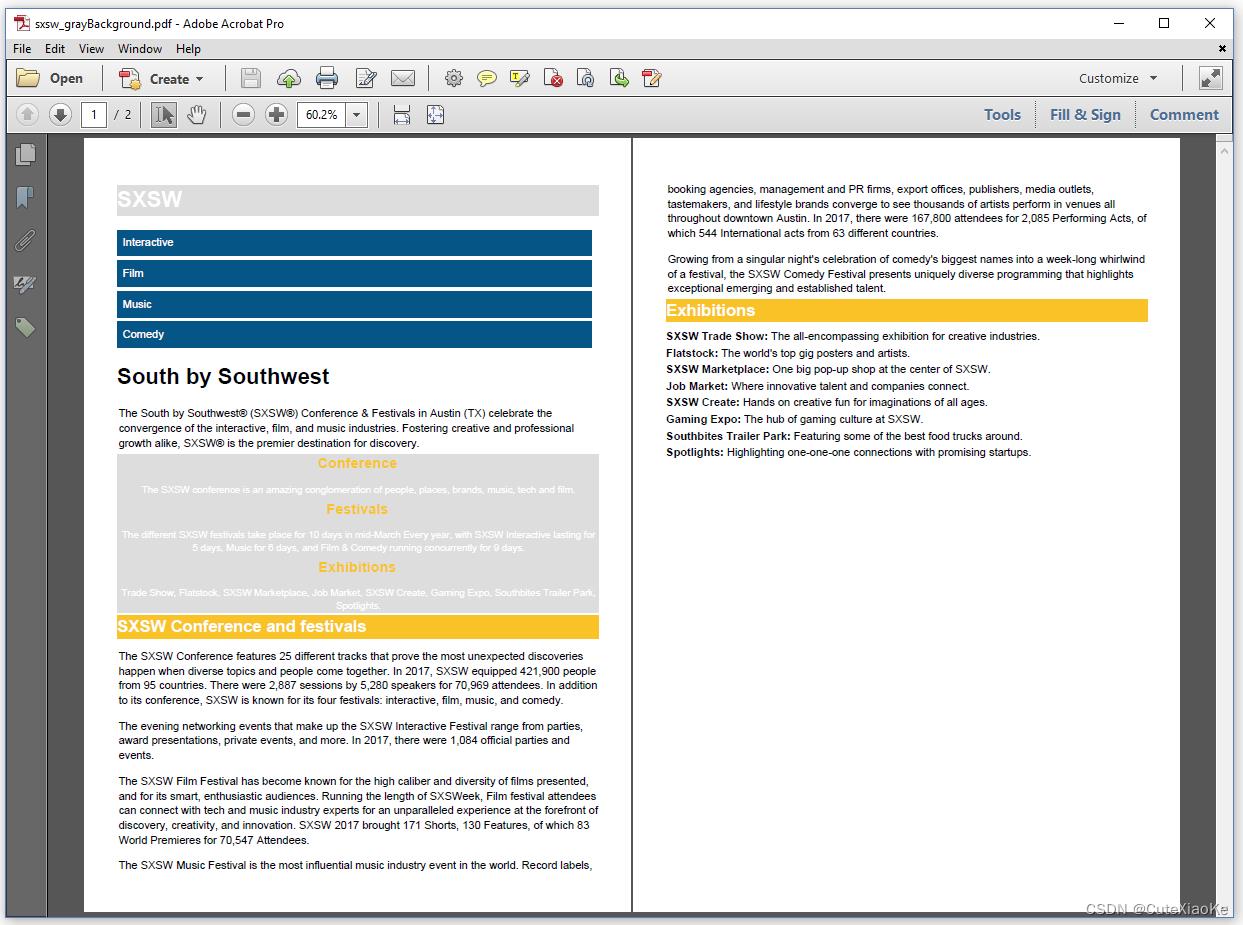The width and height of the screenshot is (1243, 925).
Task: Click the orange 'Festivals' subheading
Action: 357,509
